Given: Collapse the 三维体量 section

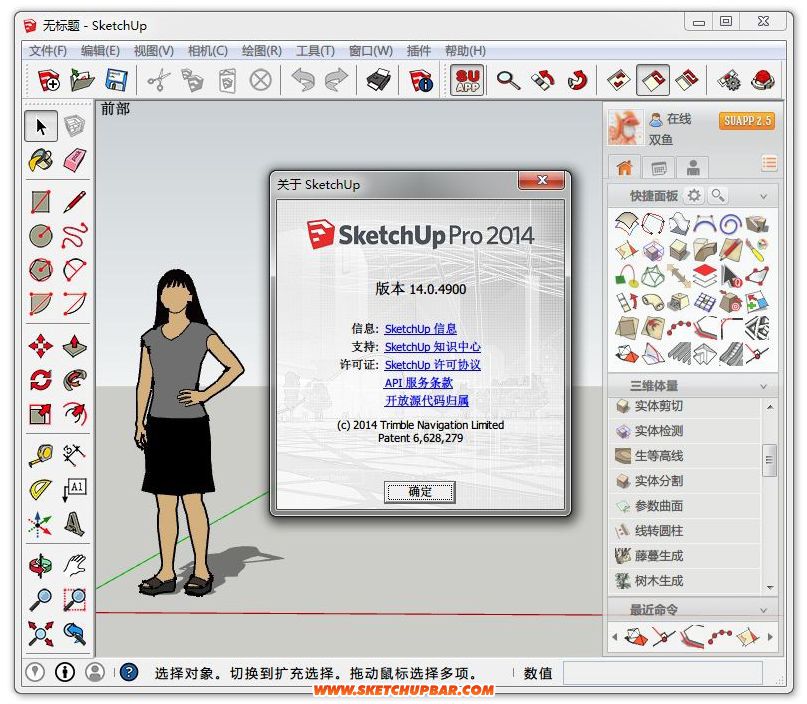Looking at the screenshot, I should click(x=763, y=386).
